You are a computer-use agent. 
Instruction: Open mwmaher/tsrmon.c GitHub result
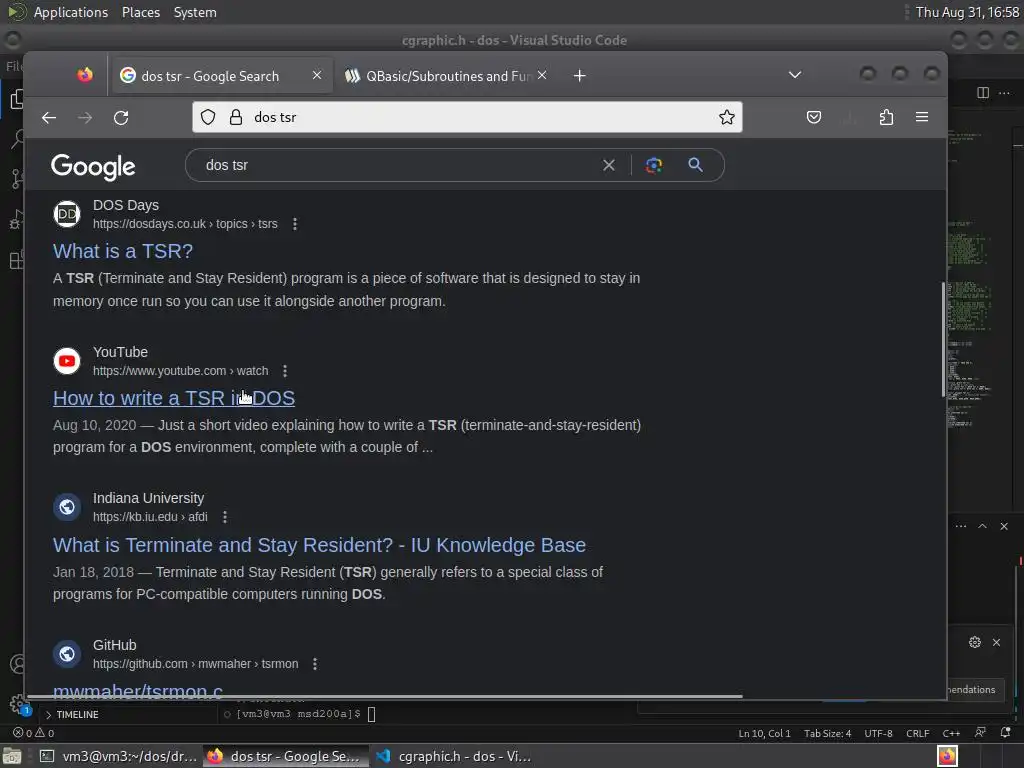click(x=138, y=691)
